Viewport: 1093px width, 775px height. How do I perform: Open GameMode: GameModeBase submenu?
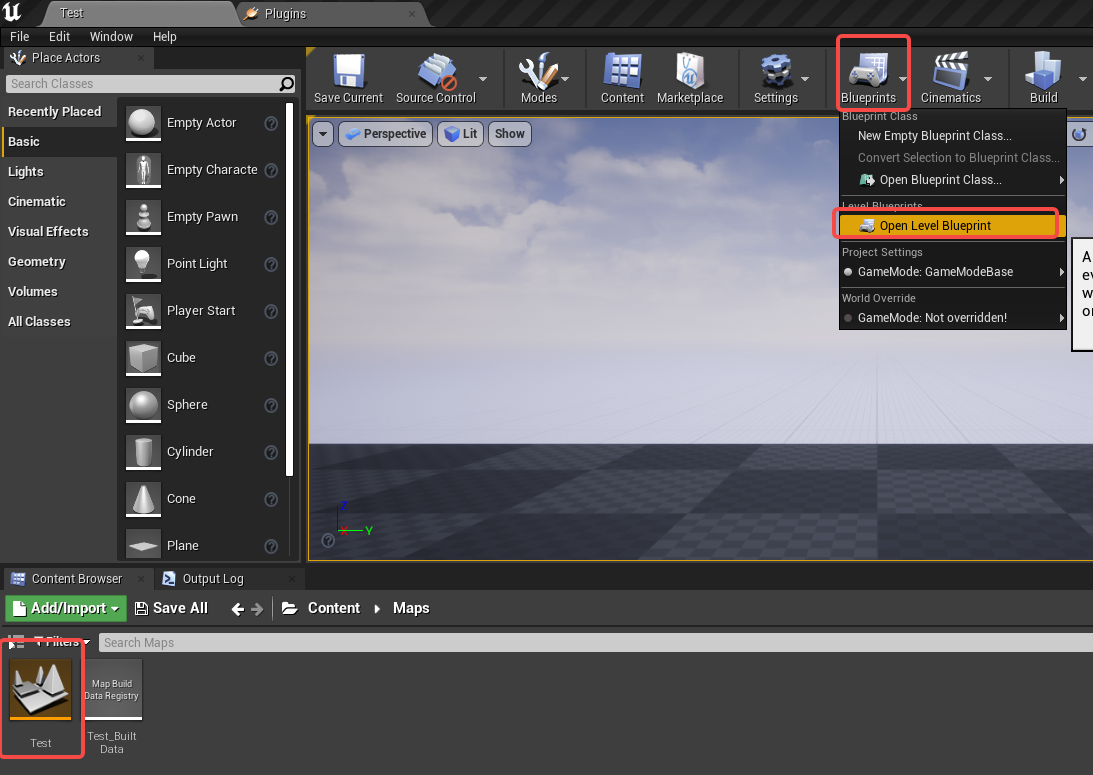coord(953,272)
